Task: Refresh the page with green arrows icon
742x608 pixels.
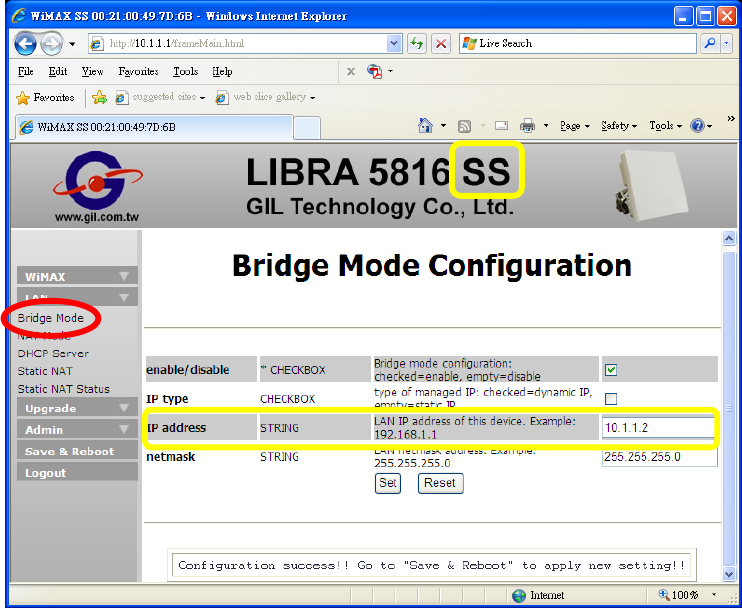Action: [417, 44]
